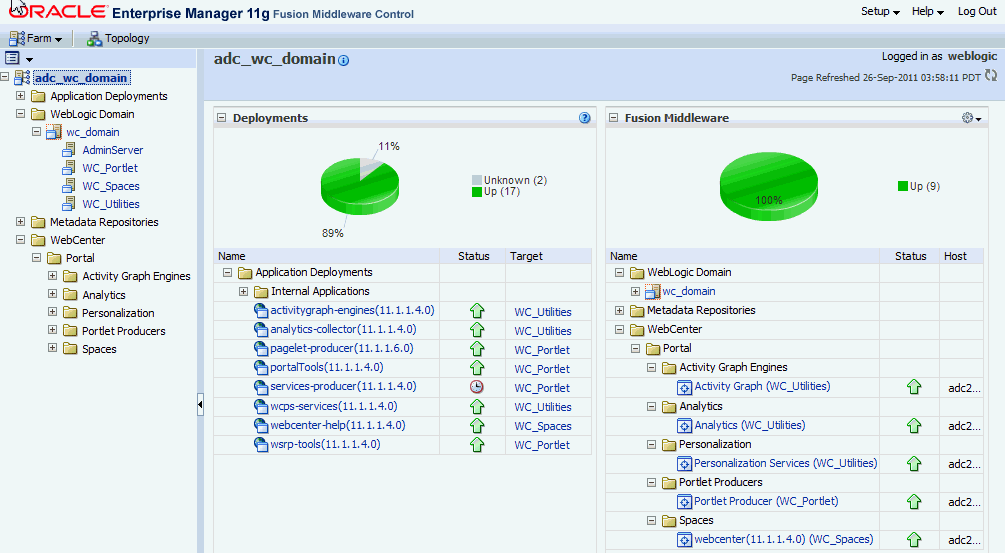1005x553 pixels.
Task: Open the Farm menu
Action: pos(35,38)
